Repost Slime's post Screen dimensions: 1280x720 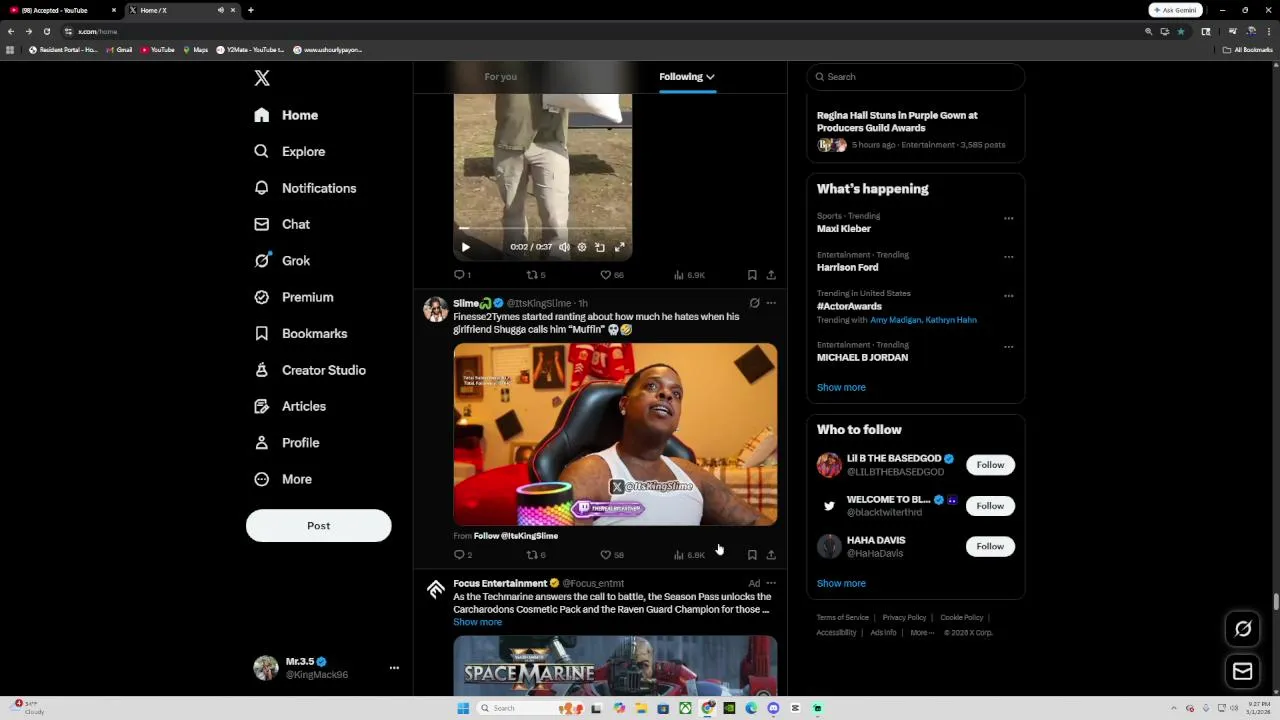(536, 555)
